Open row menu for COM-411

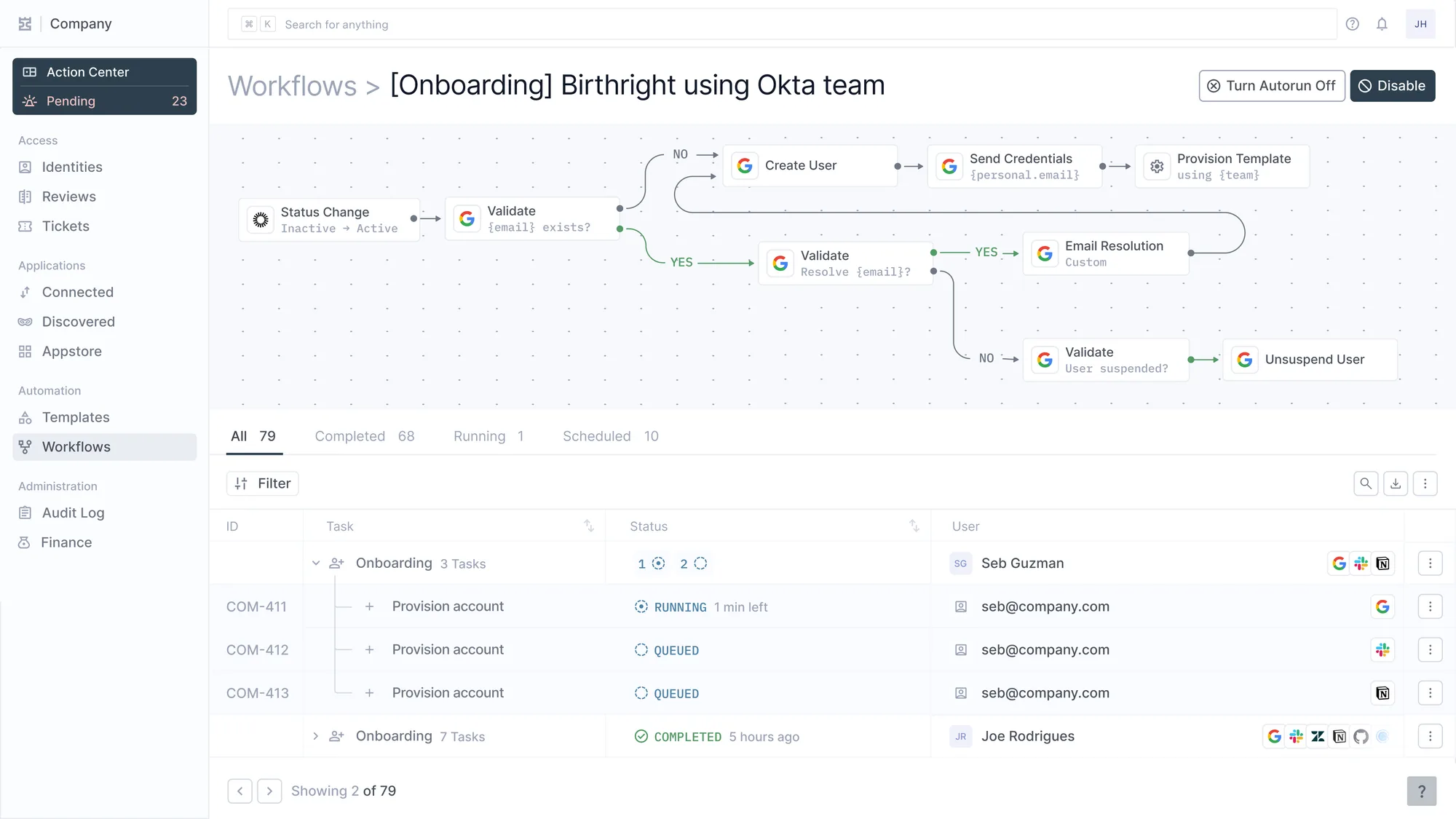point(1430,606)
